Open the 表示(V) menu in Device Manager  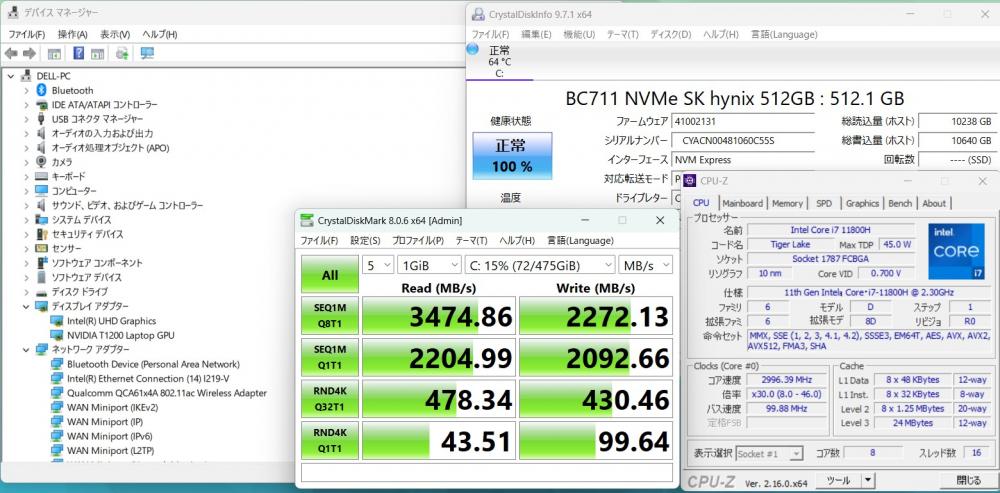click(115, 34)
